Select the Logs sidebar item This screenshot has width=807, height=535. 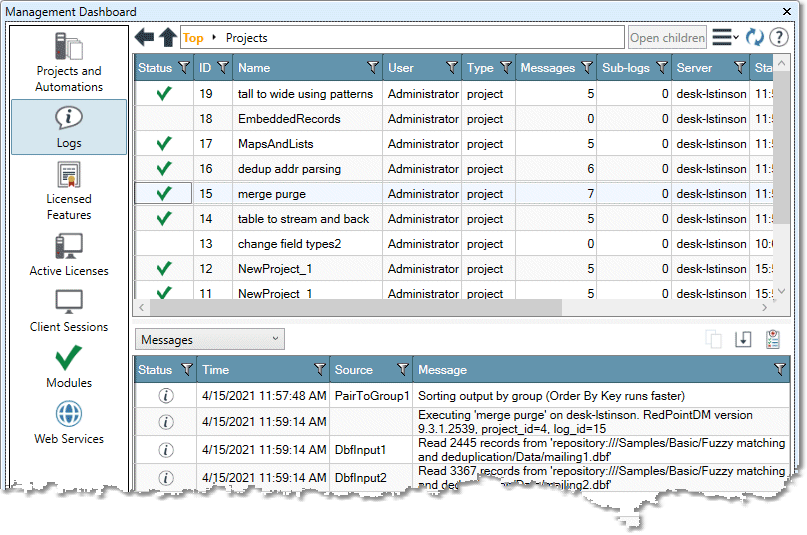click(x=69, y=127)
